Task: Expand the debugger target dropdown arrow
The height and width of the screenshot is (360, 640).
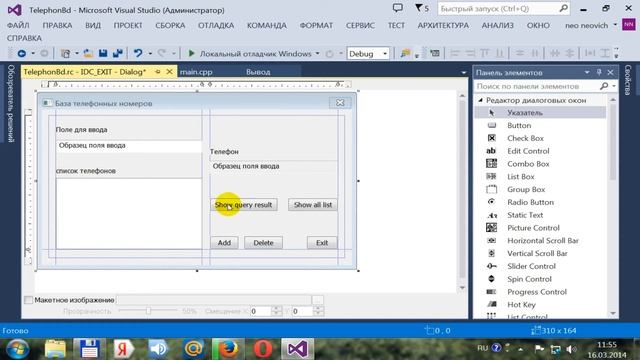Action: click(x=318, y=53)
